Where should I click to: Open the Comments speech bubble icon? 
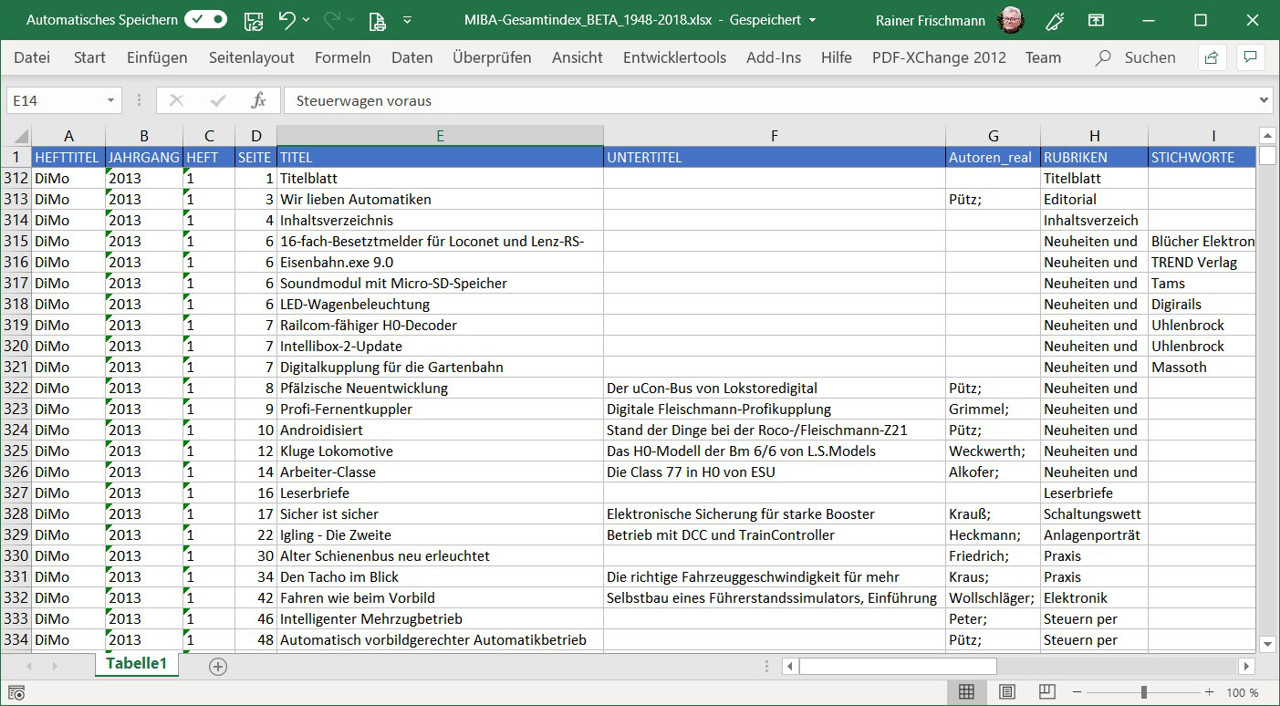pos(1250,58)
